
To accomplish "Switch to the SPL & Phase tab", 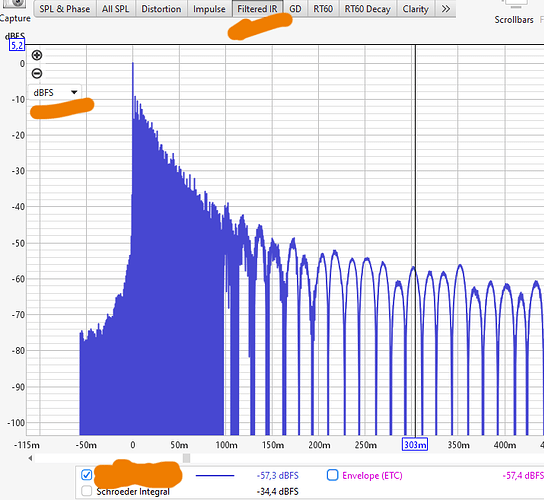I will [65, 9].
